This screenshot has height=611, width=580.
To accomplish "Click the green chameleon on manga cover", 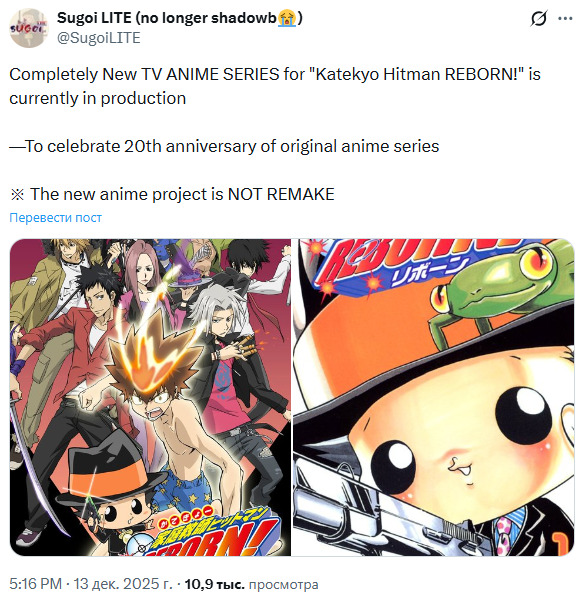I will 502,289.
